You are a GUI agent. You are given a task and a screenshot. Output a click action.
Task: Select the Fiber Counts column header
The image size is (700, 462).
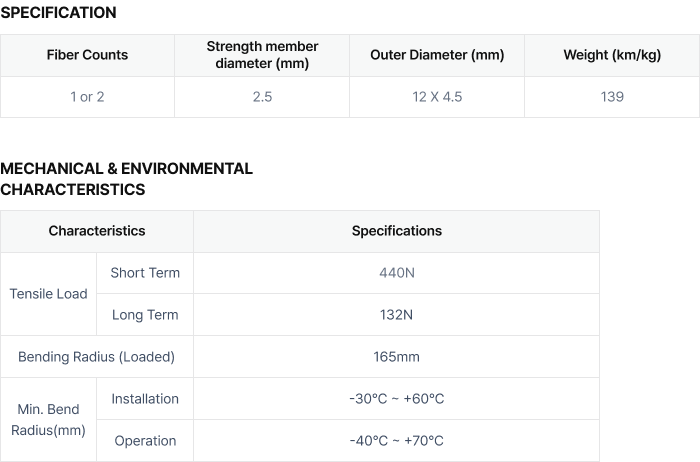coord(88,55)
